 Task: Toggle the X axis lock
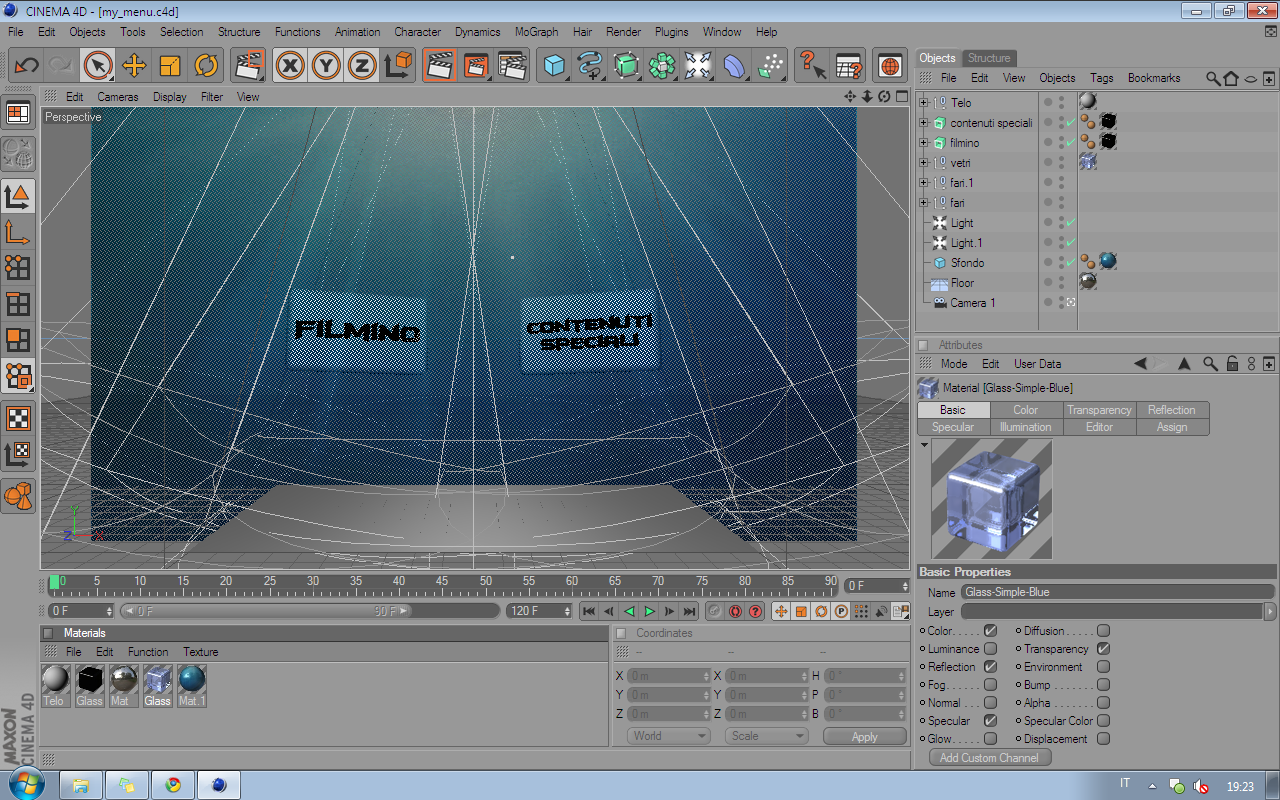coord(290,66)
